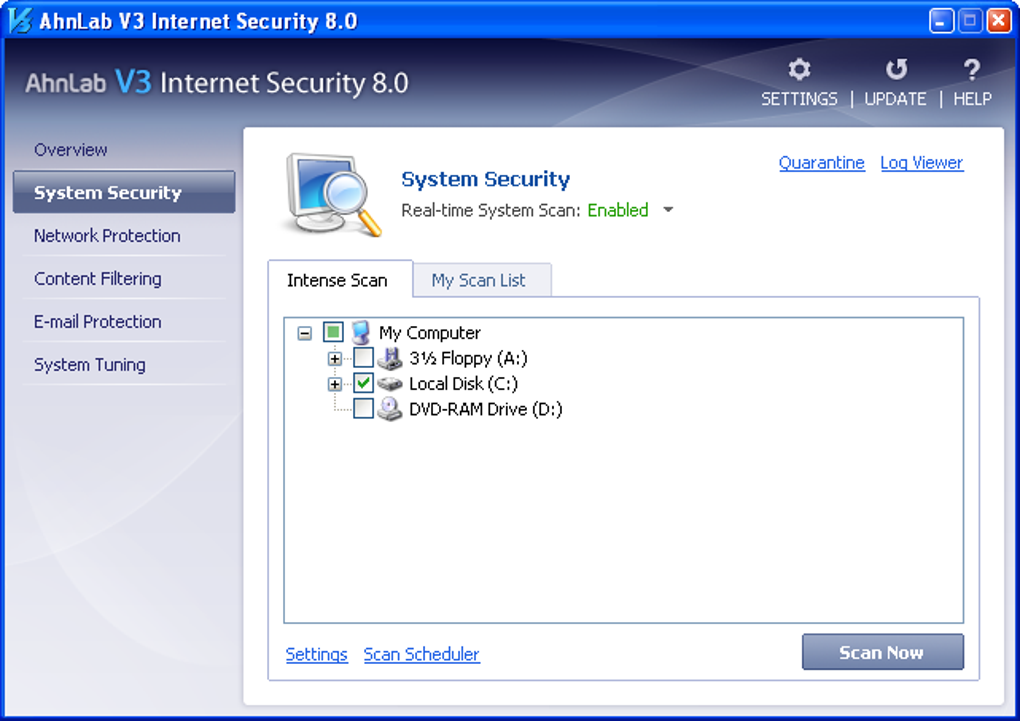Expand the Local Disk (C:) node

click(x=335, y=384)
